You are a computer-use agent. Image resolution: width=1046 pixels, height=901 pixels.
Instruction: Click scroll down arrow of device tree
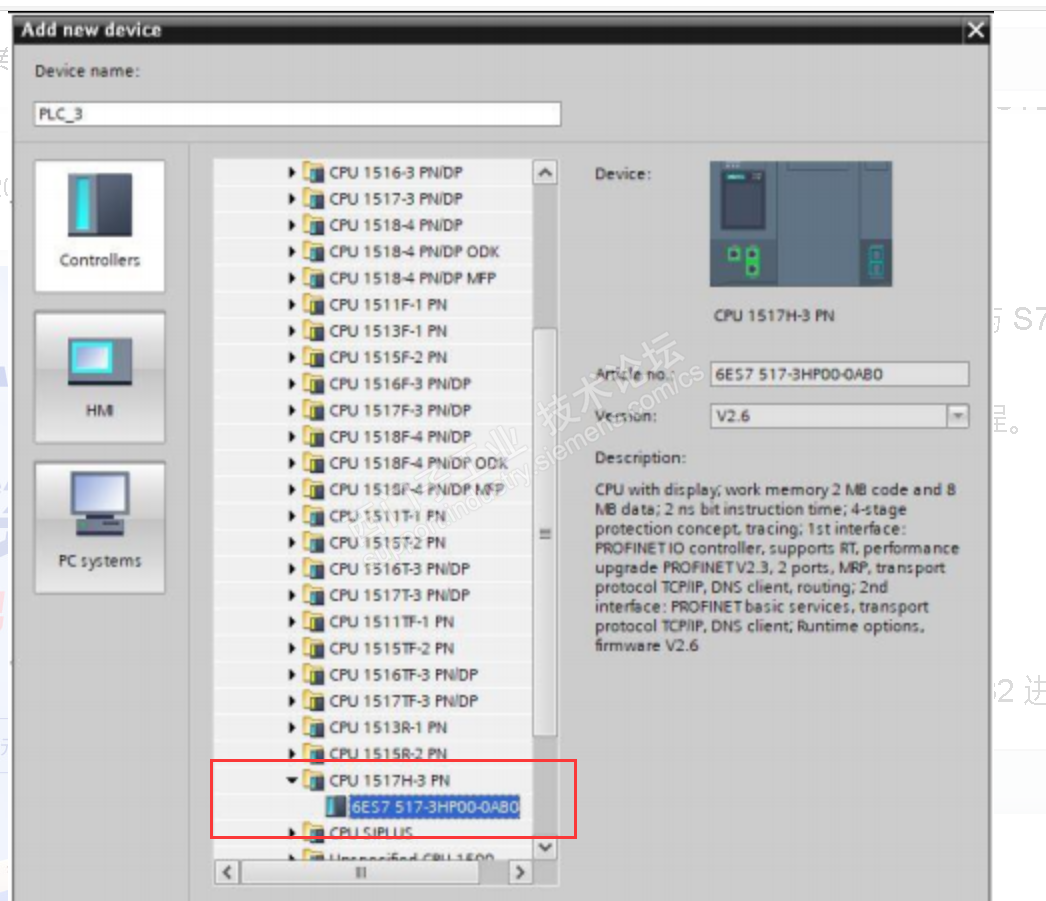(545, 847)
